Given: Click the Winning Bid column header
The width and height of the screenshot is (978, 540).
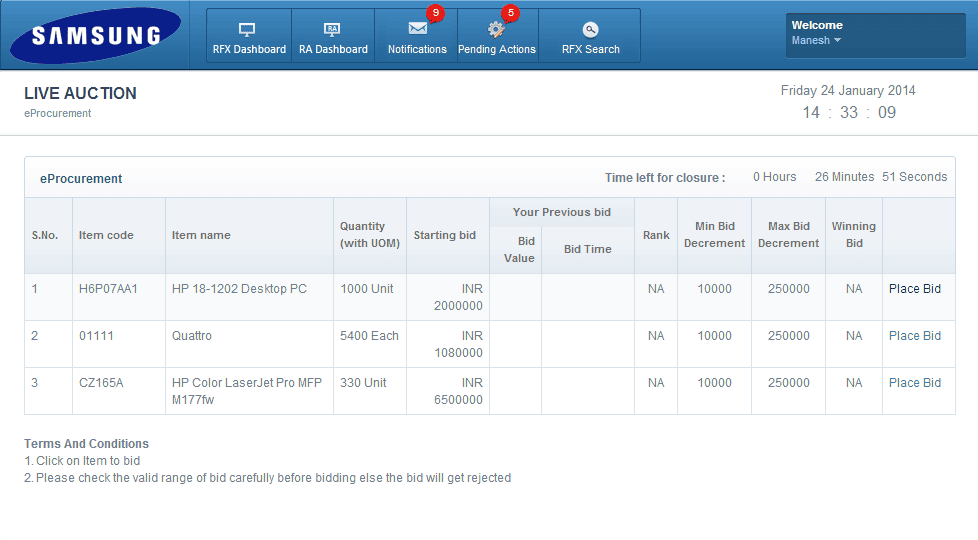Looking at the screenshot, I should pos(854,235).
